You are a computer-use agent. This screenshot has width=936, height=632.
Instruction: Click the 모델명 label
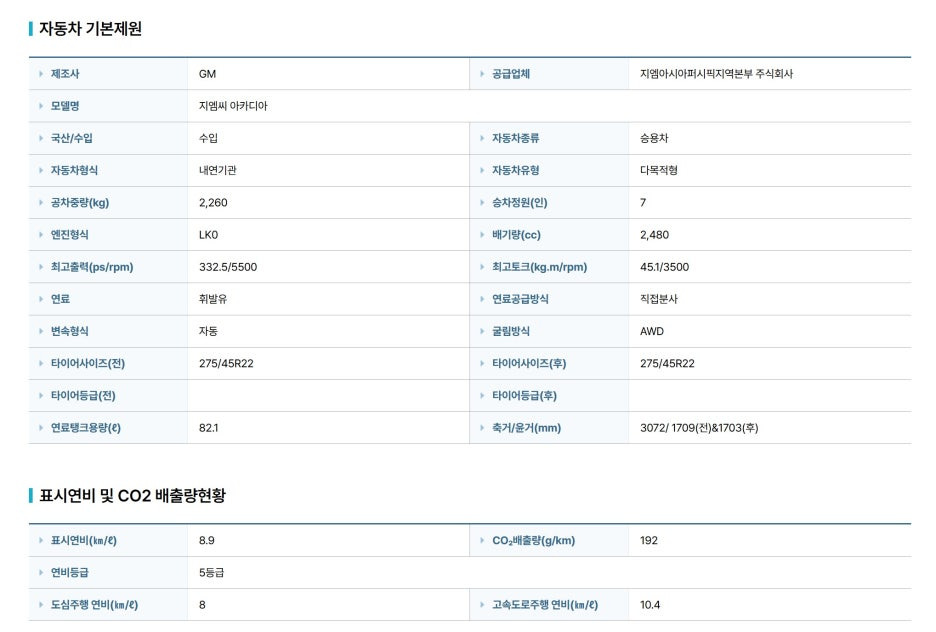coord(65,106)
